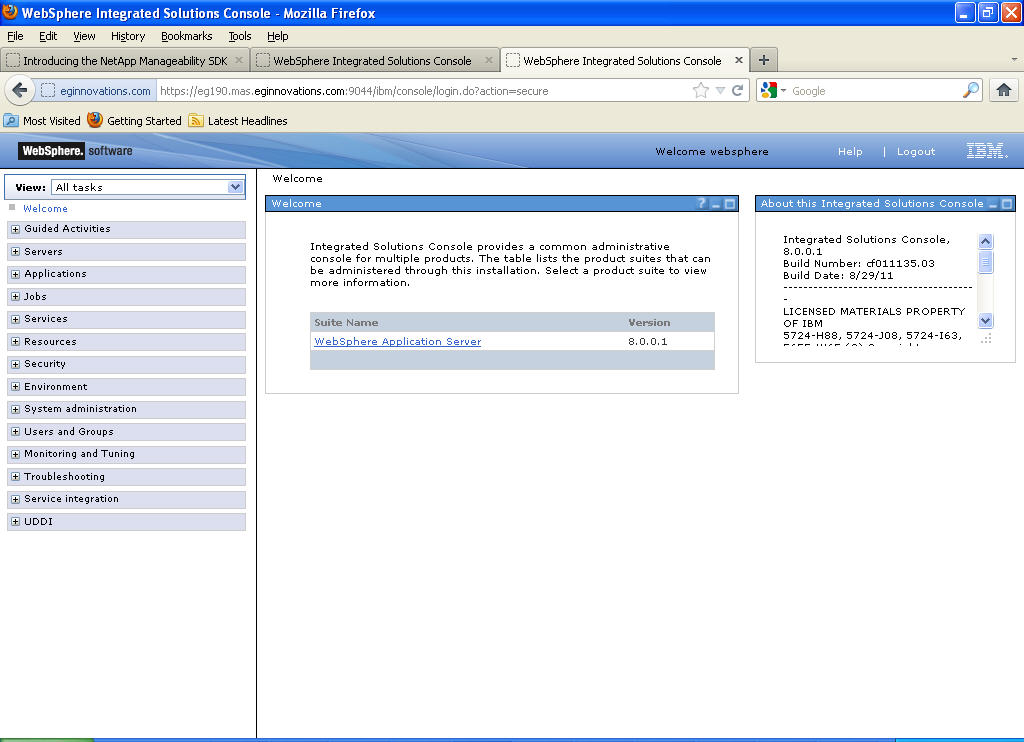Viewport: 1024px width, 742px height.
Task: Expand the System administration node
Action: [x=15, y=410]
